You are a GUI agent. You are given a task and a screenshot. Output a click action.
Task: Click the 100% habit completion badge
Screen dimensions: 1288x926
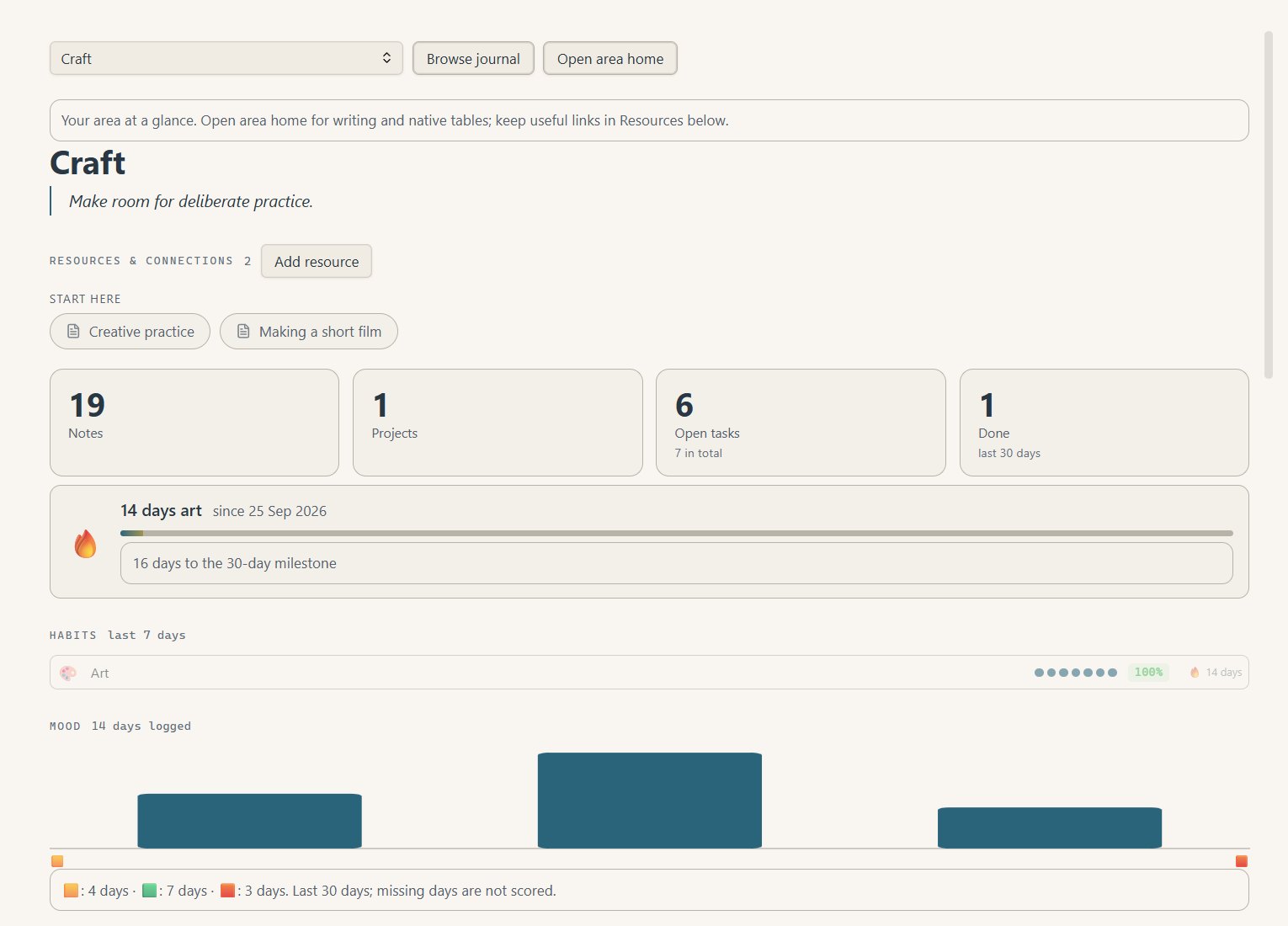pyautogui.click(x=1148, y=672)
